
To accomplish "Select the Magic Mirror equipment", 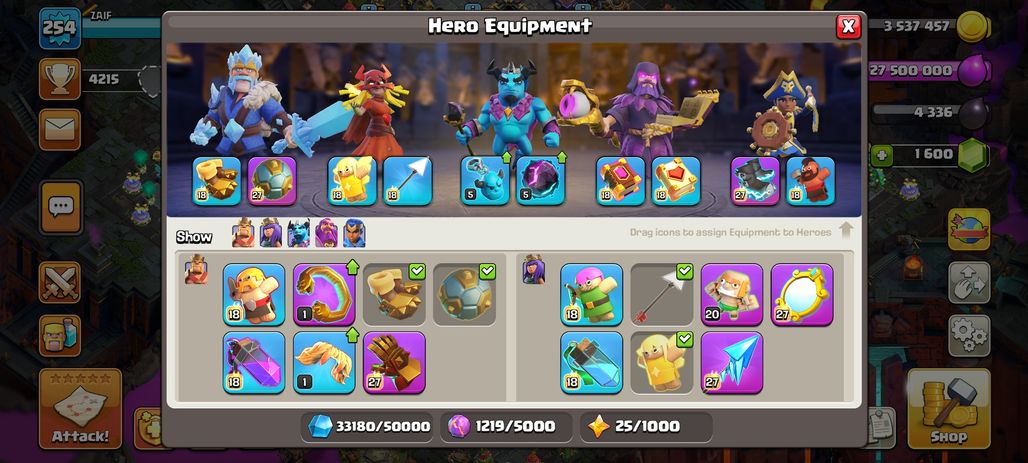I will pyautogui.click(x=802, y=294).
